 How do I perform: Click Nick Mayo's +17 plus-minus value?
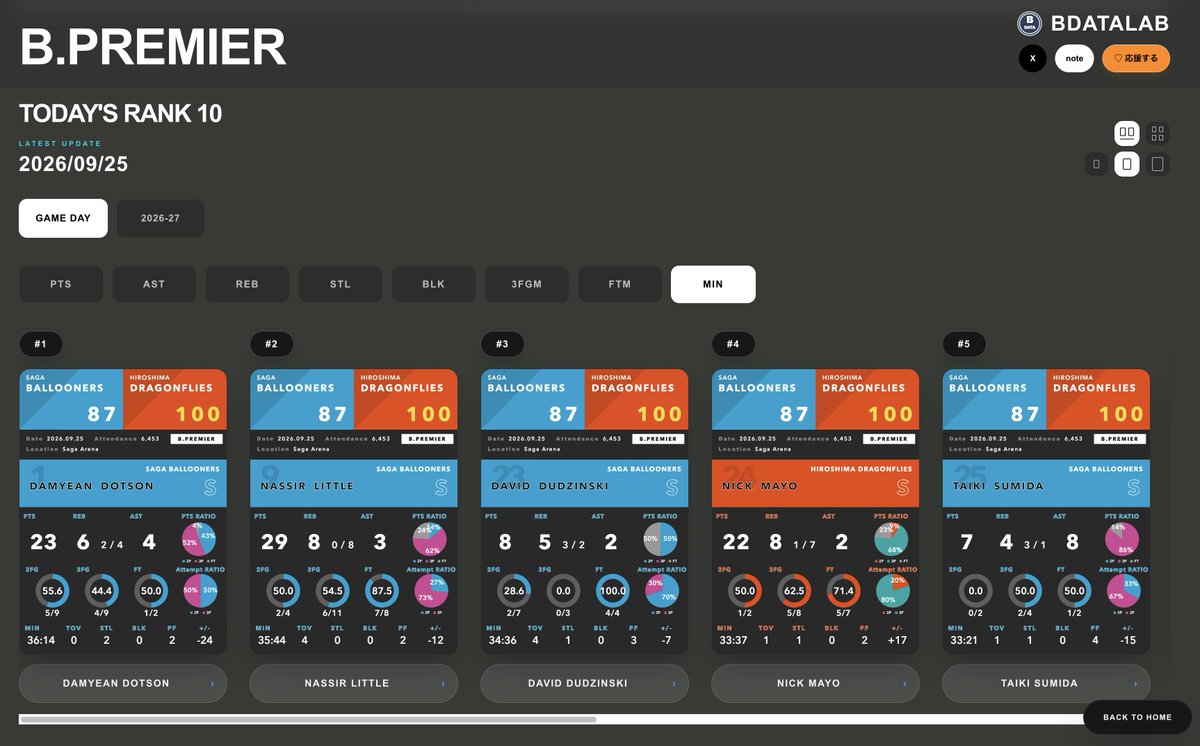pos(898,640)
